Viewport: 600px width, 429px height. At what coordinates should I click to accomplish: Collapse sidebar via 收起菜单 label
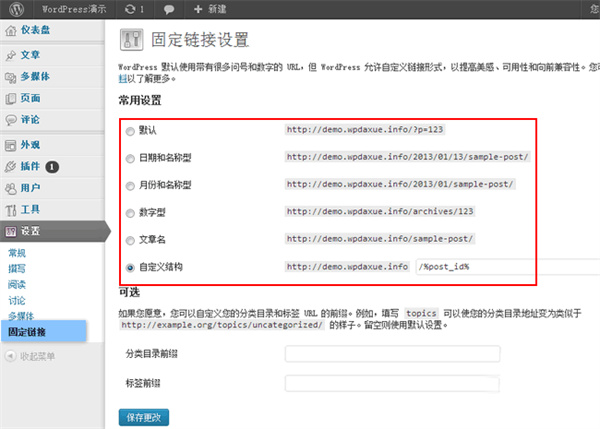point(38,356)
